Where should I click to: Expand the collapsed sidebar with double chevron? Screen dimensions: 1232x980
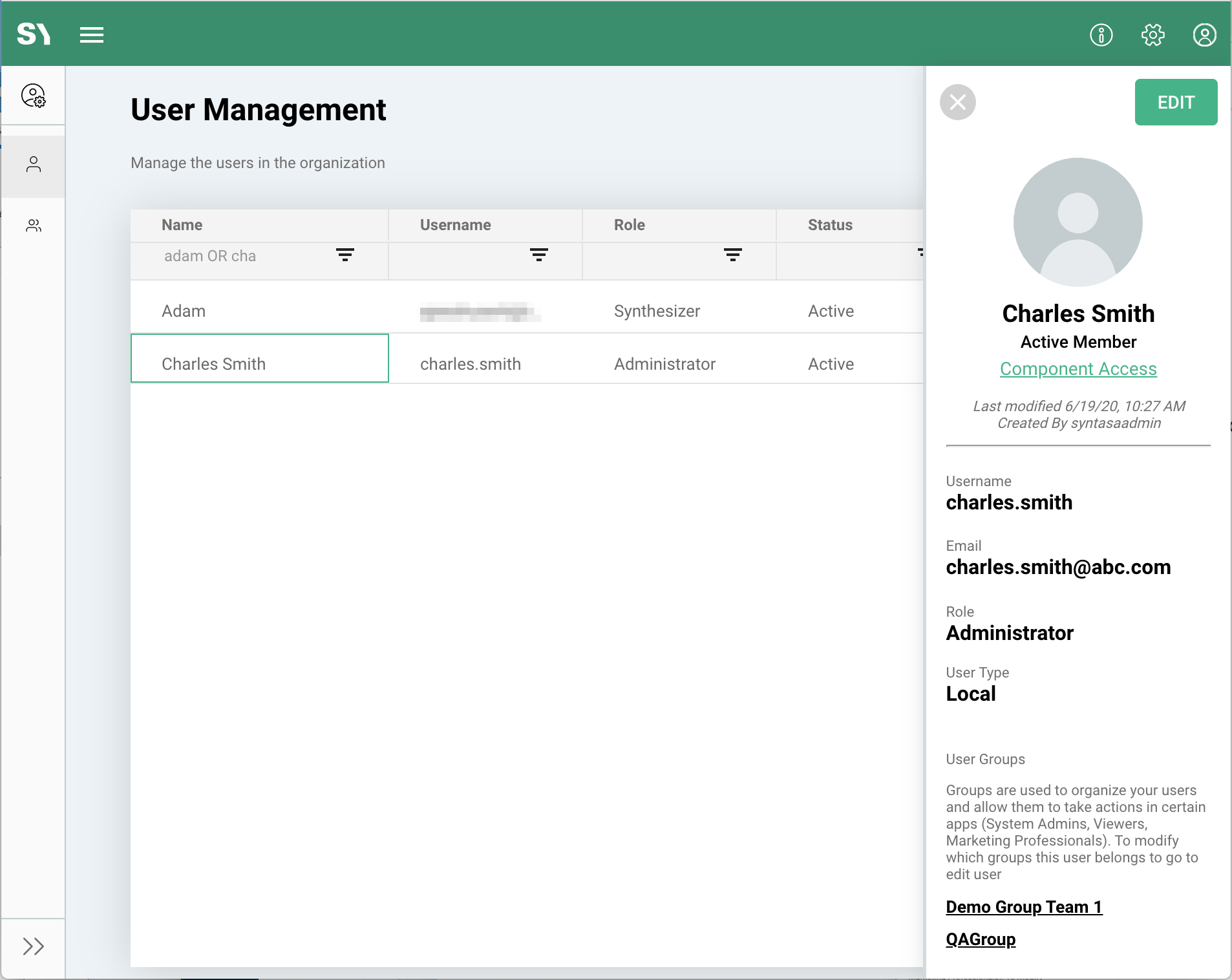tap(34, 946)
